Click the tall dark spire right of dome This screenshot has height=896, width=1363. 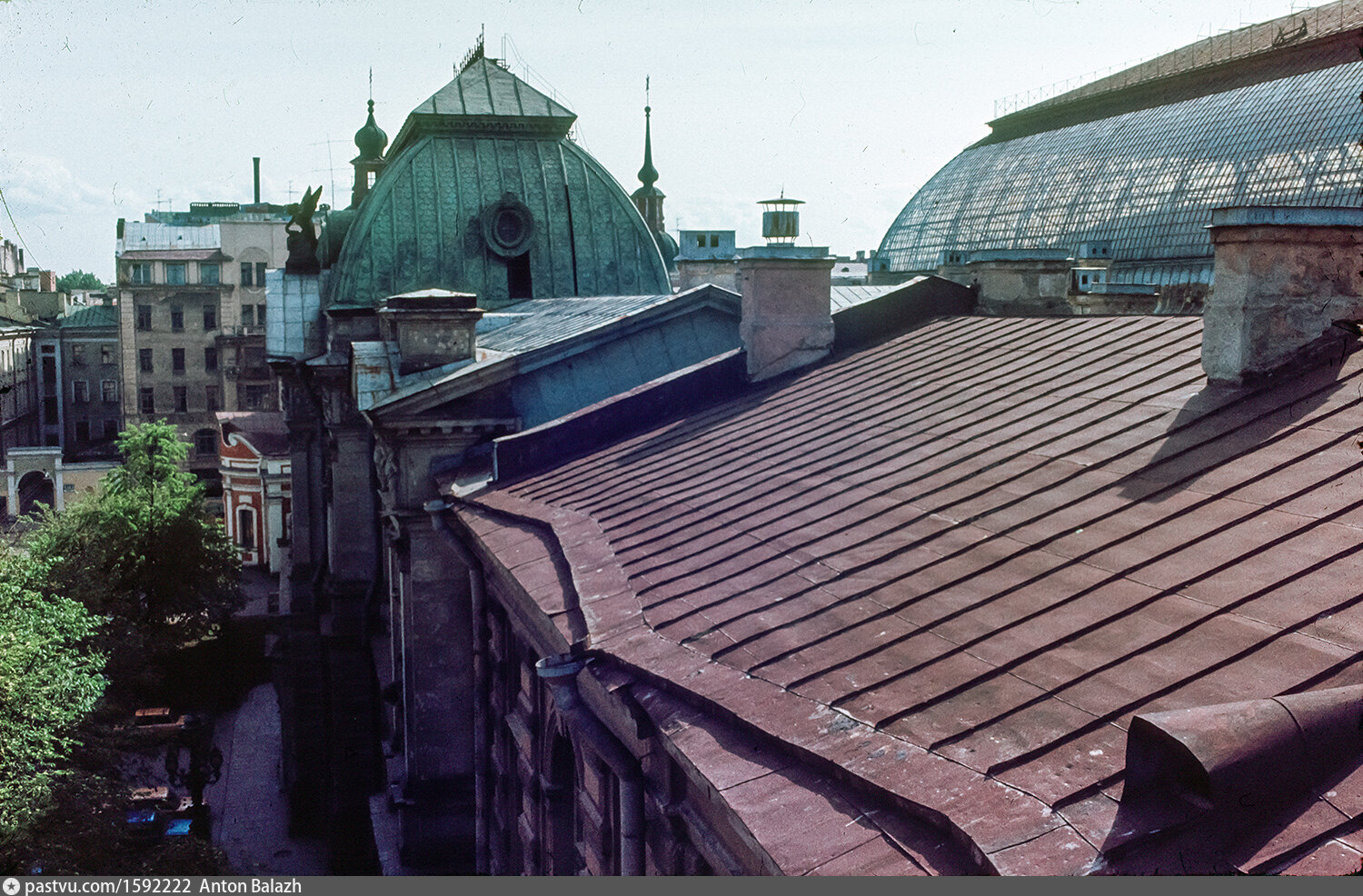(x=648, y=173)
